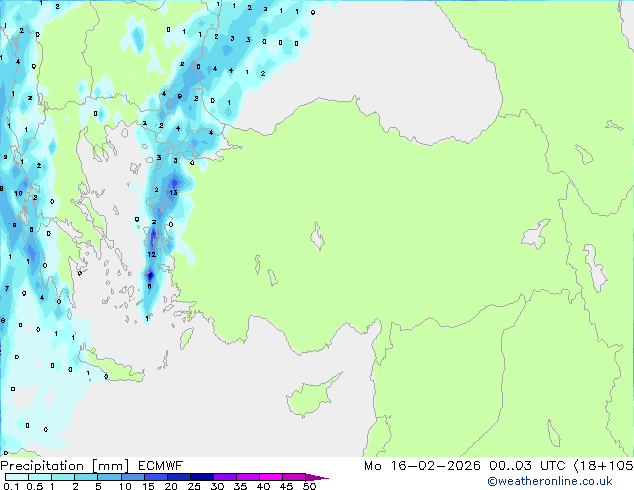Screen dimensions: 634x490
Task: Pick the 20–25 mm legend swatch
Action: pos(178,477)
